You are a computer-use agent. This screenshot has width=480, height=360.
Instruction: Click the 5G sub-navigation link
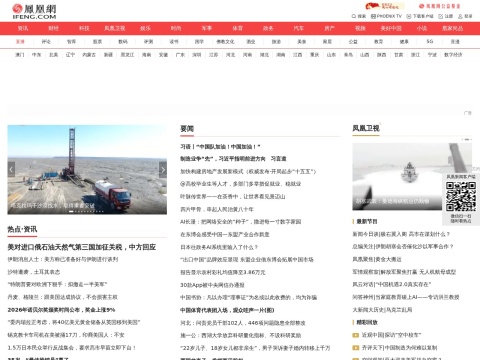[x=430, y=42]
